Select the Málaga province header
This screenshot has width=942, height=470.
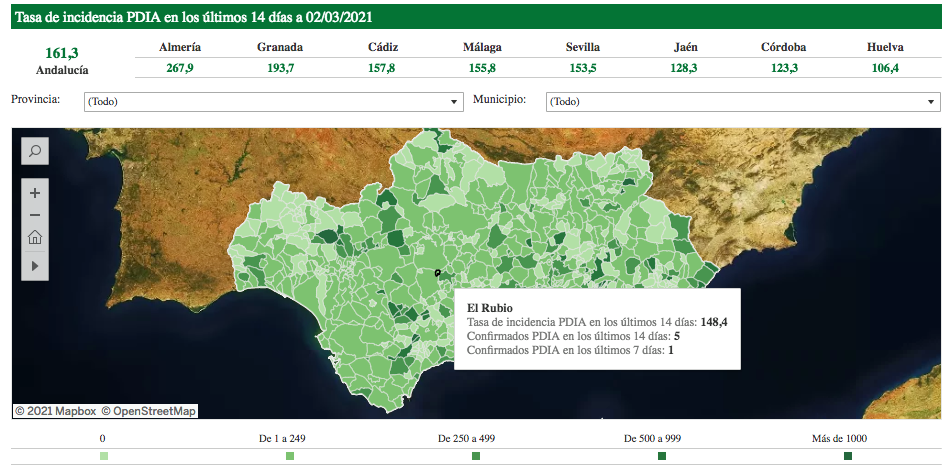click(482, 47)
